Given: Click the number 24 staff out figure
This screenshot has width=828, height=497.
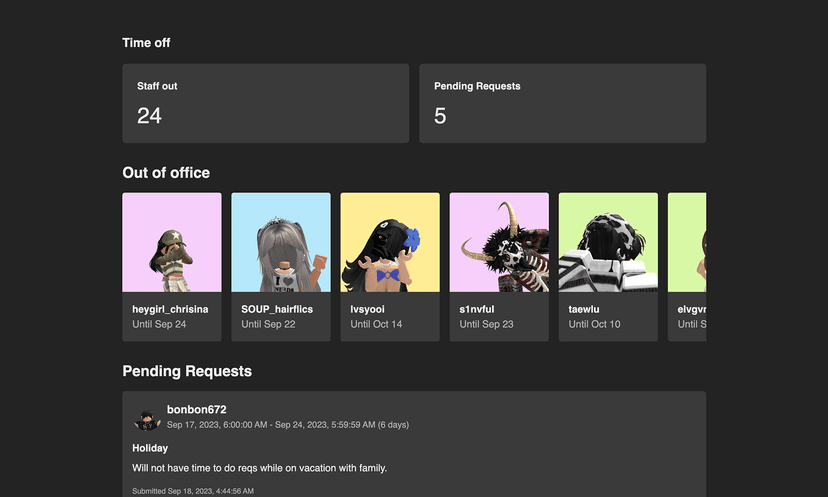Looking at the screenshot, I should [149, 116].
